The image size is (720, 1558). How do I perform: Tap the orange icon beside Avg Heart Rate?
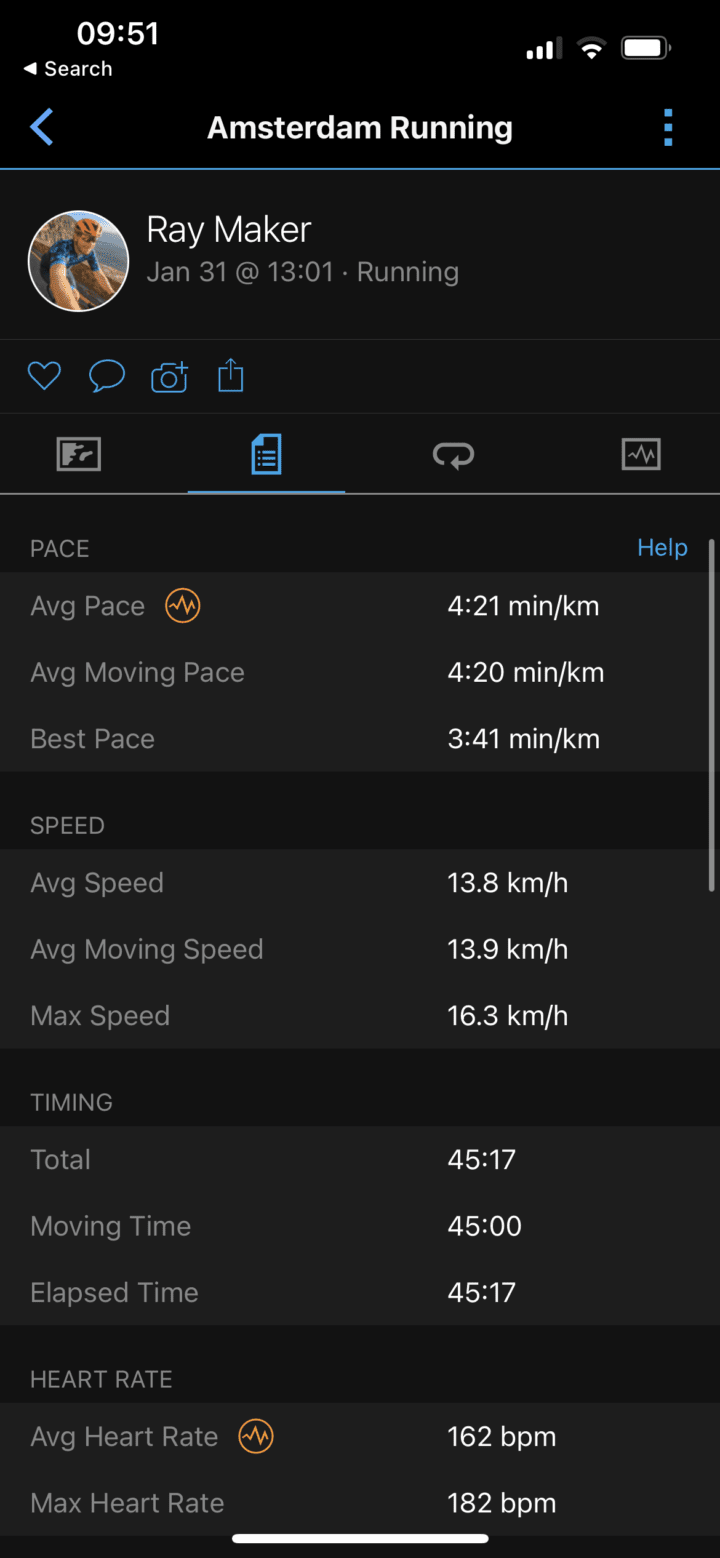click(x=256, y=1436)
